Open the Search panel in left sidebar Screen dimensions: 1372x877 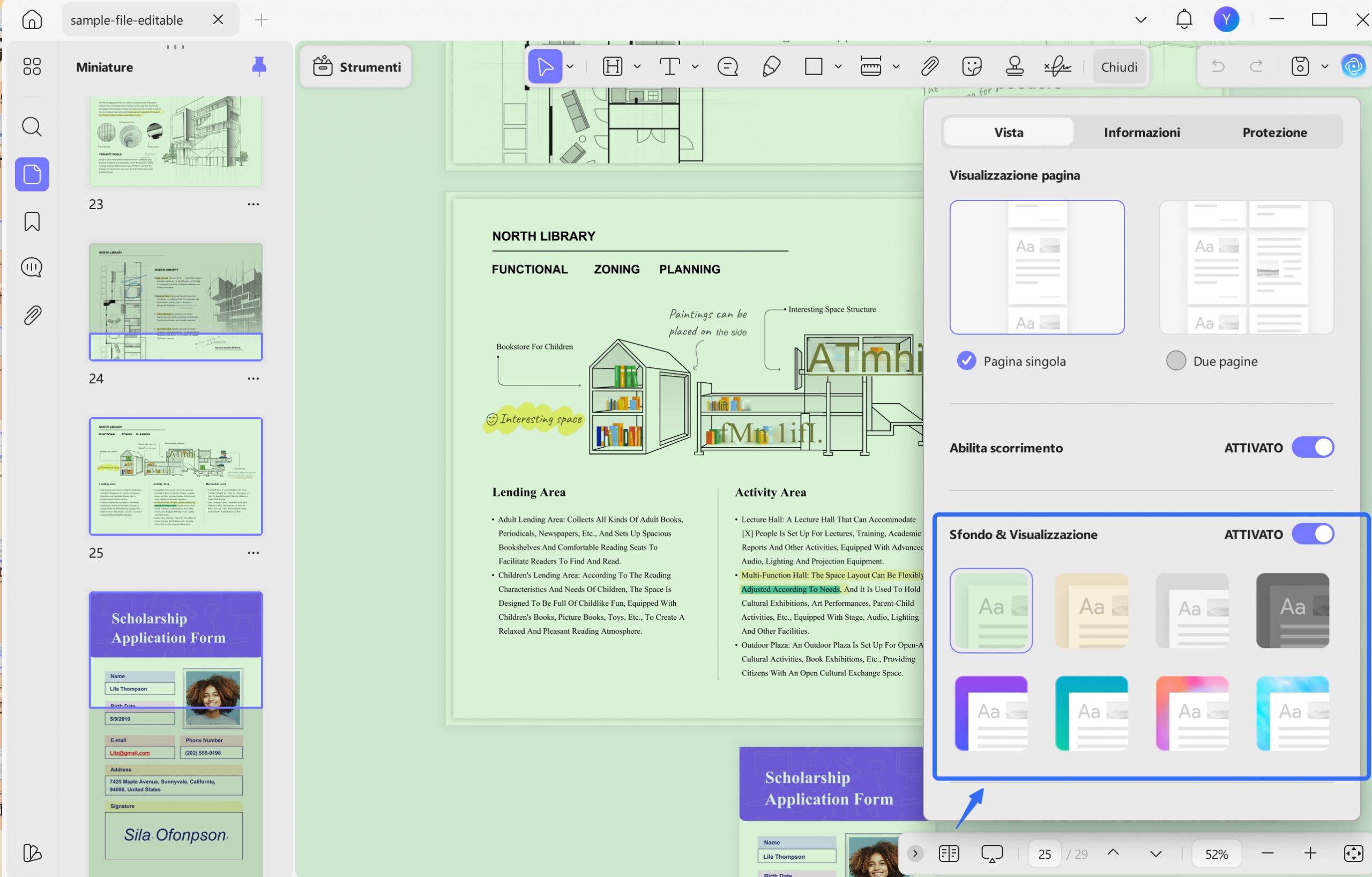tap(32, 127)
